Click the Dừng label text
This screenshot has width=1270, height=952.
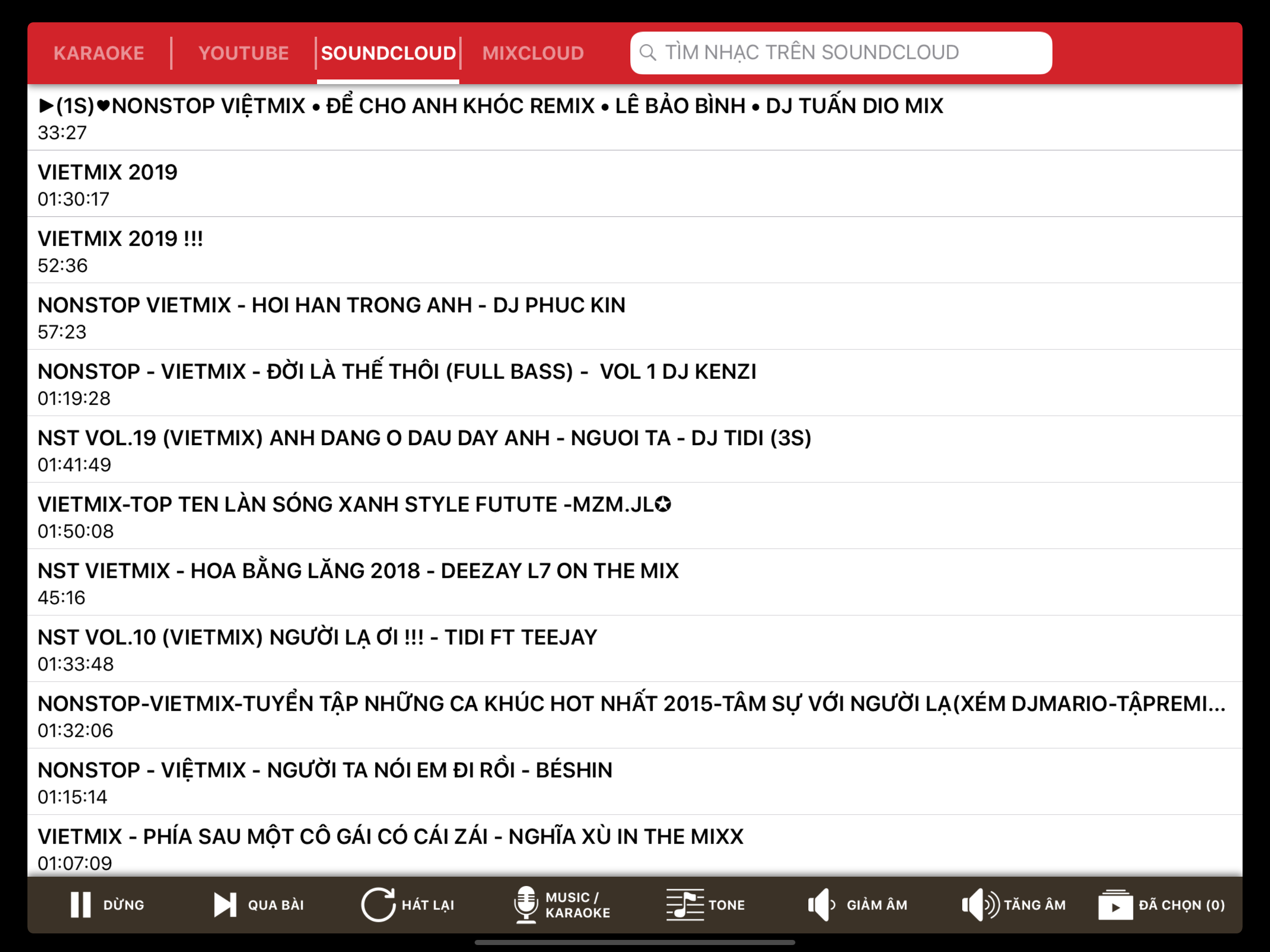124,904
